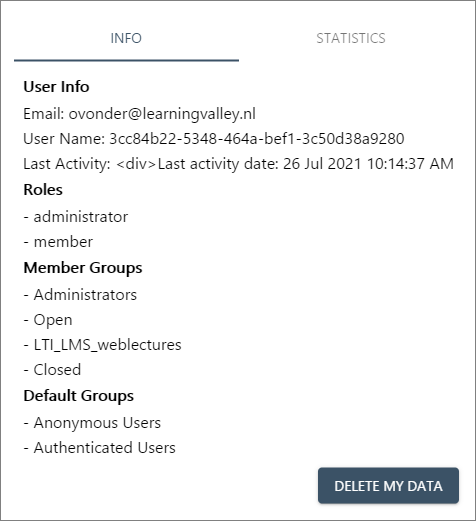
Task: Select the INFO tab
Action: [x=126, y=38]
